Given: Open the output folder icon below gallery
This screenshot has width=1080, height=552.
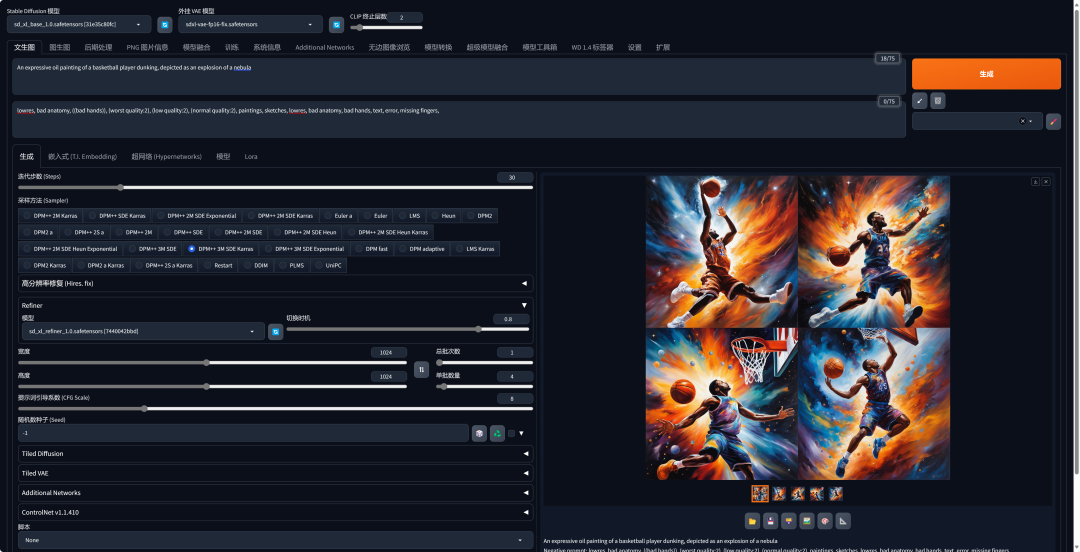Looking at the screenshot, I should 752,520.
